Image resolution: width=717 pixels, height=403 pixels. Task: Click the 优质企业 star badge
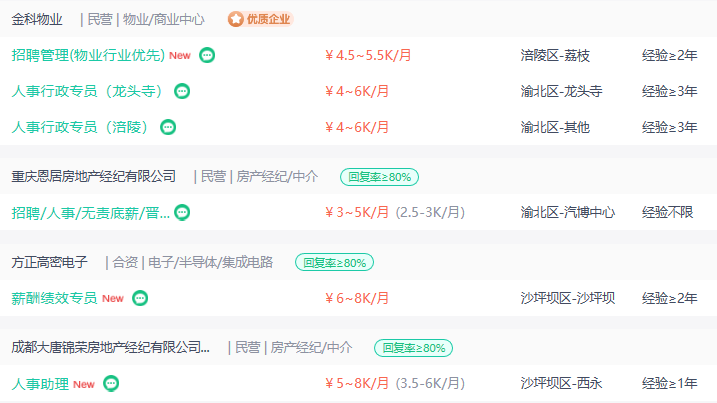pyautogui.click(x=260, y=19)
